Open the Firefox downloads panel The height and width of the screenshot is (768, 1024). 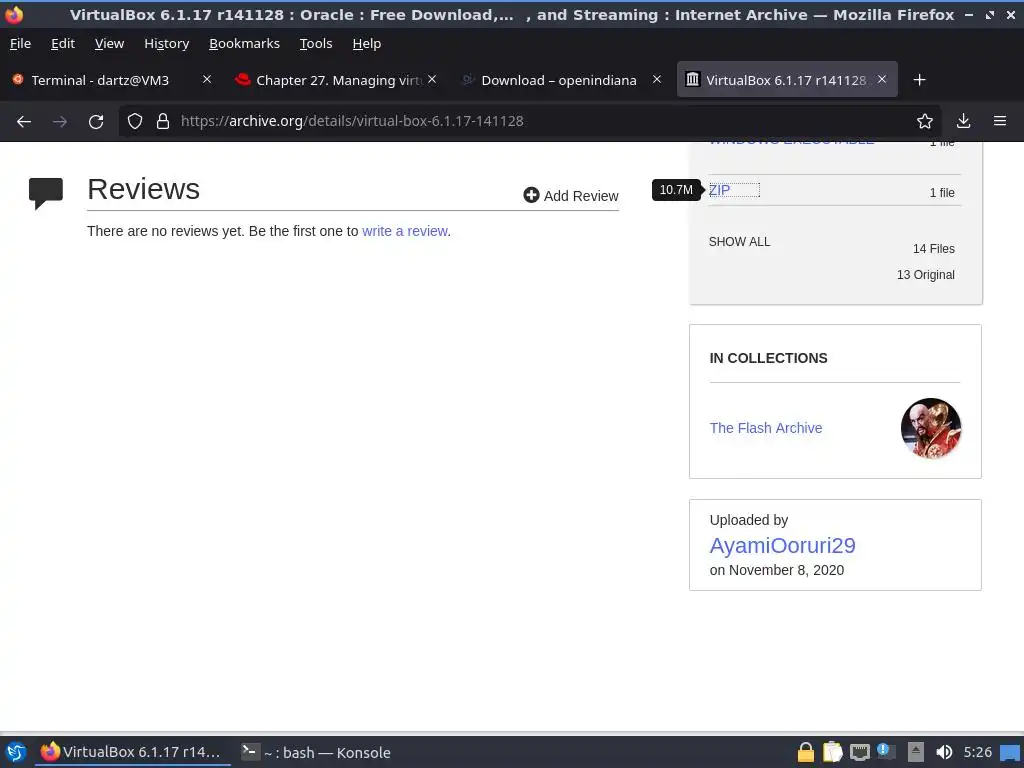pos(963,121)
